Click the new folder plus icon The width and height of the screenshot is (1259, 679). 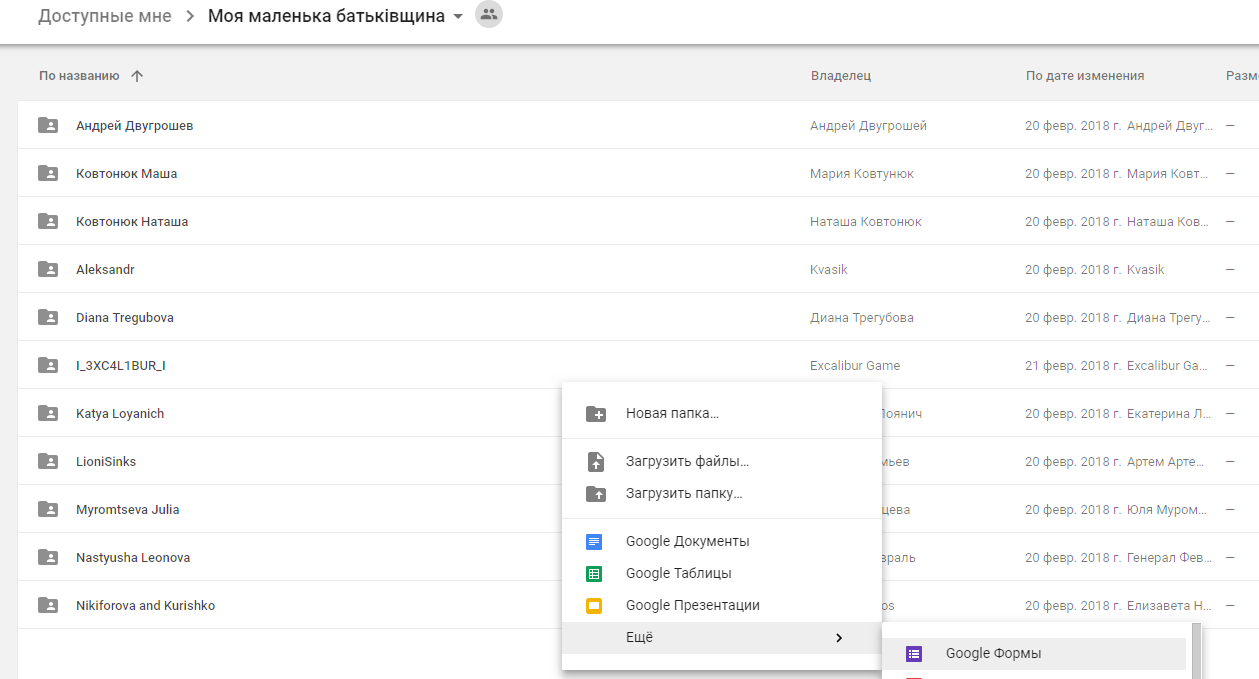(x=595, y=414)
